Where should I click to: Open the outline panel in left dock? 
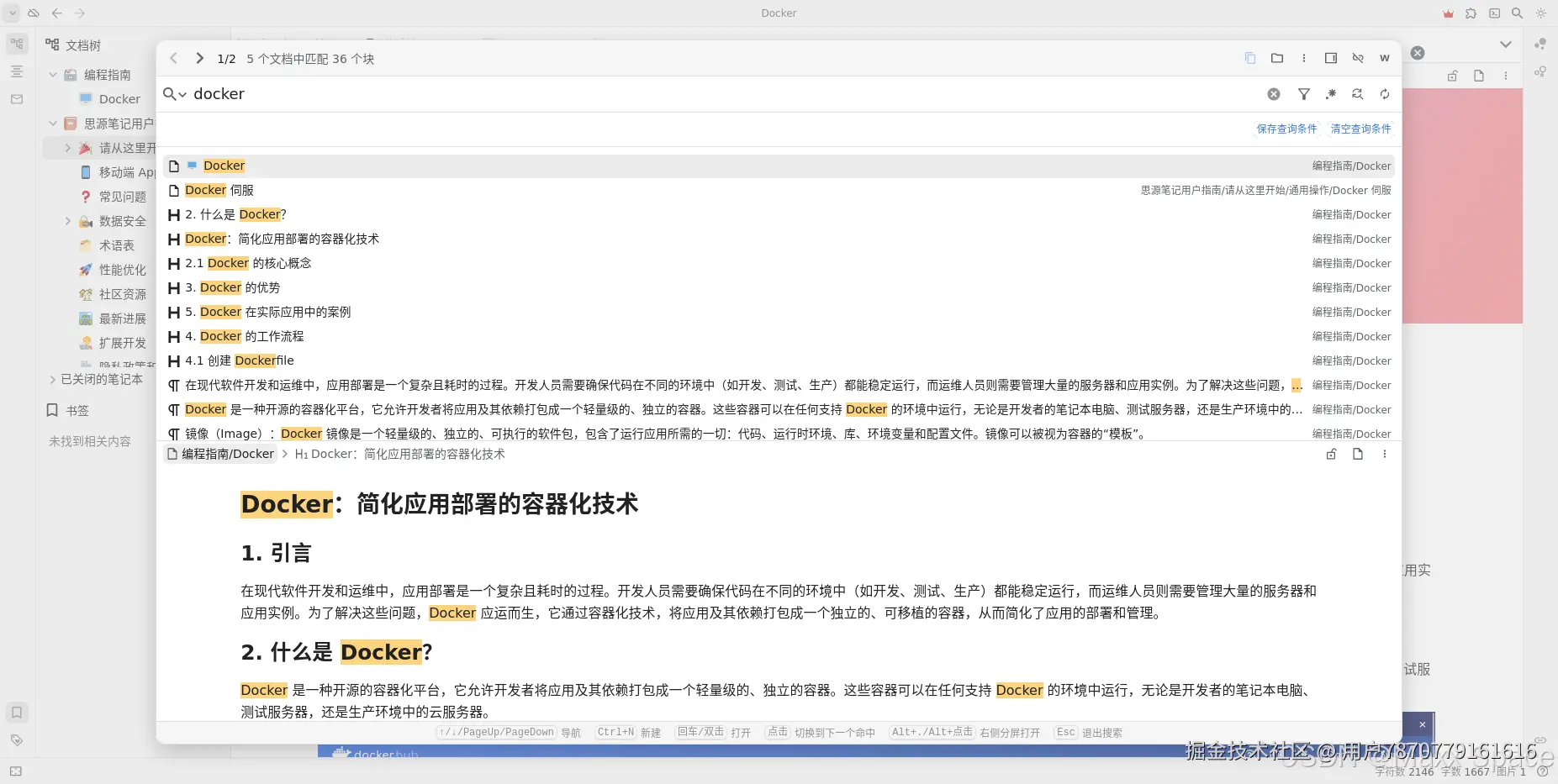[x=17, y=71]
